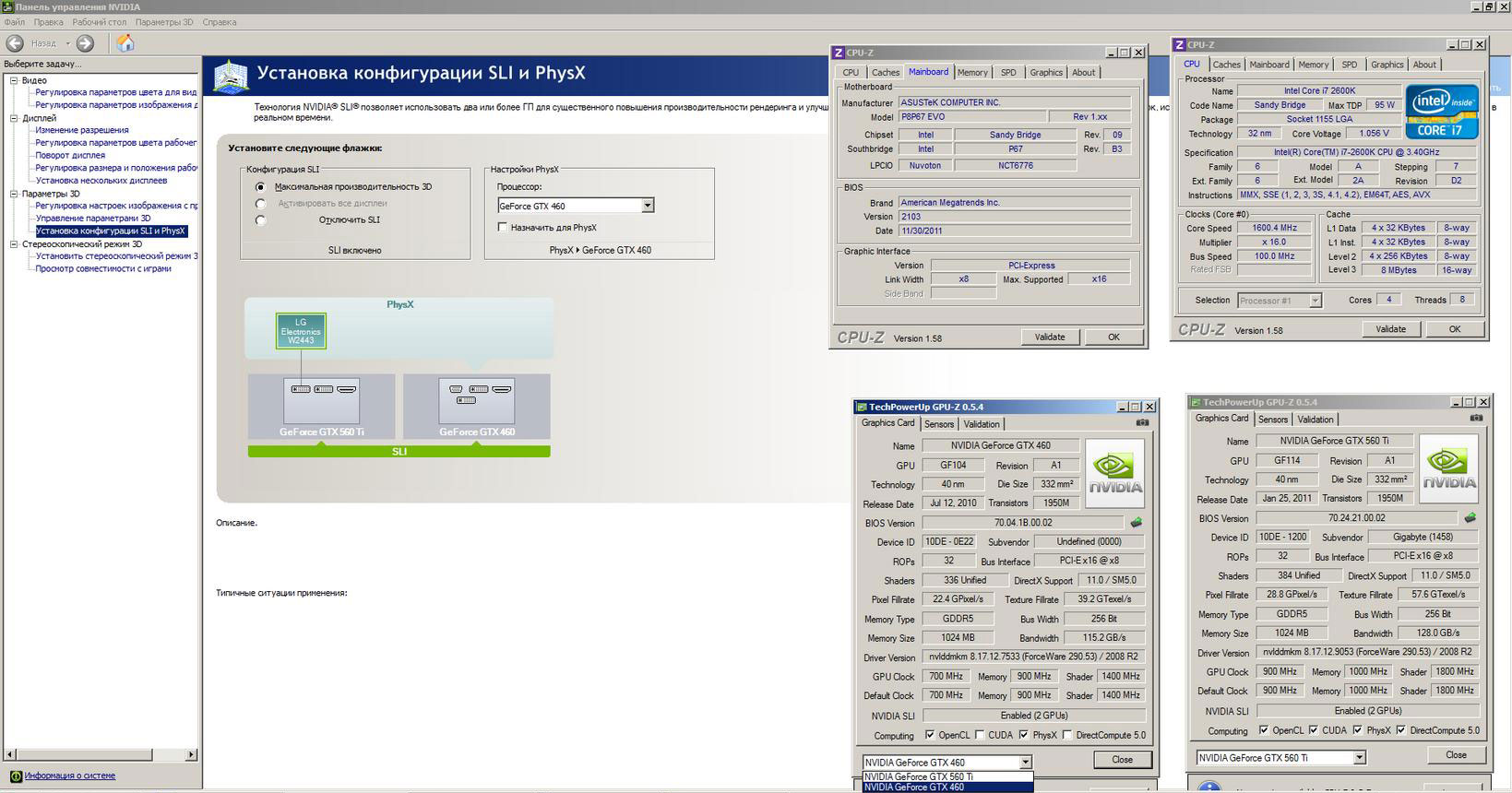Open 'Управление параметрами 3D' in task tree
The image size is (1512, 793).
[93, 219]
